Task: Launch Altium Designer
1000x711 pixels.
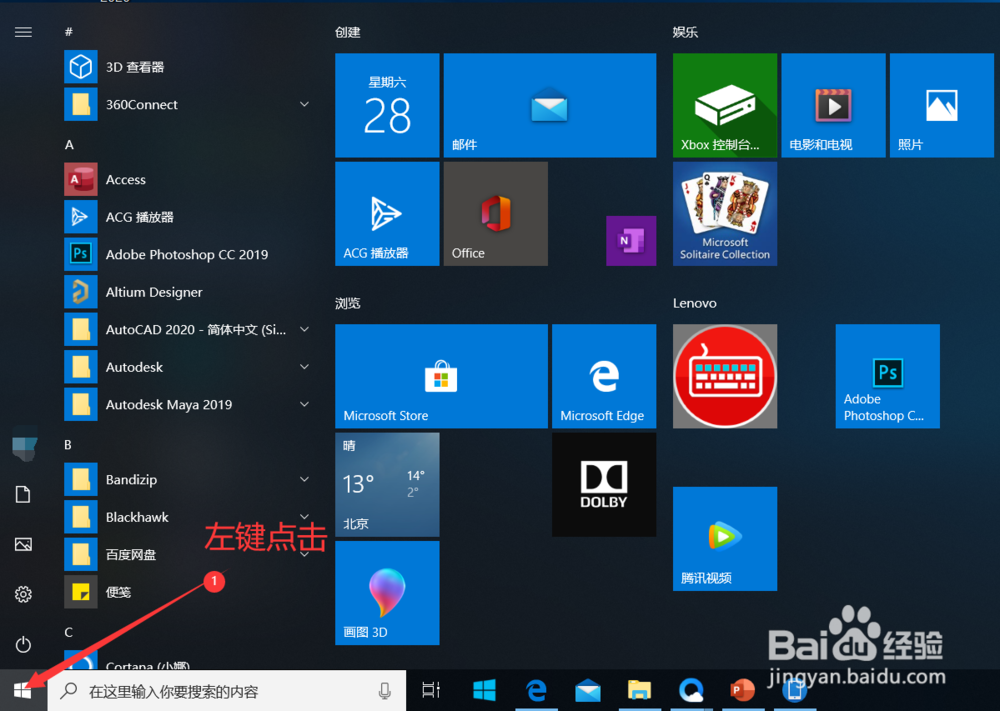Action: pos(189,292)
